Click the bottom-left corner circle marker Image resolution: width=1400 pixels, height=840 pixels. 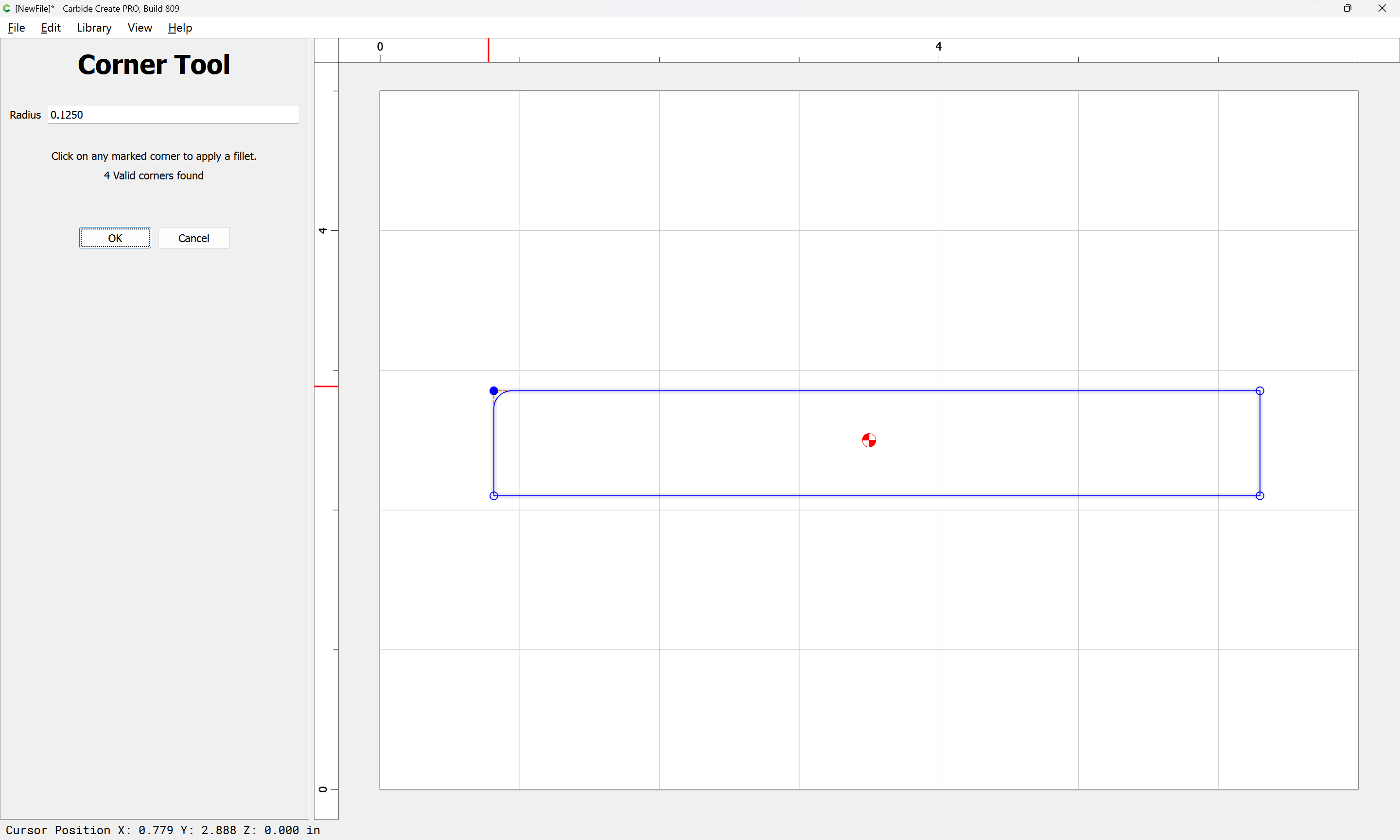coord(493,496)
